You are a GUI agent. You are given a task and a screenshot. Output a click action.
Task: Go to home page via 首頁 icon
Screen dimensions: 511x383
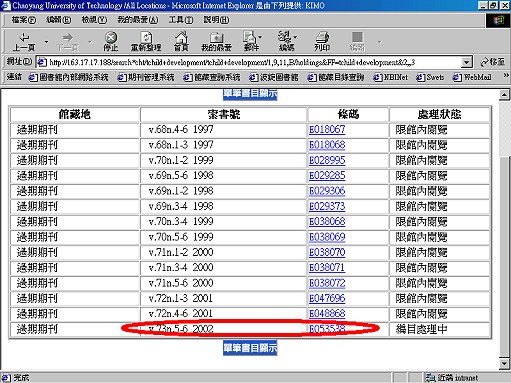[x=181, y=37]
